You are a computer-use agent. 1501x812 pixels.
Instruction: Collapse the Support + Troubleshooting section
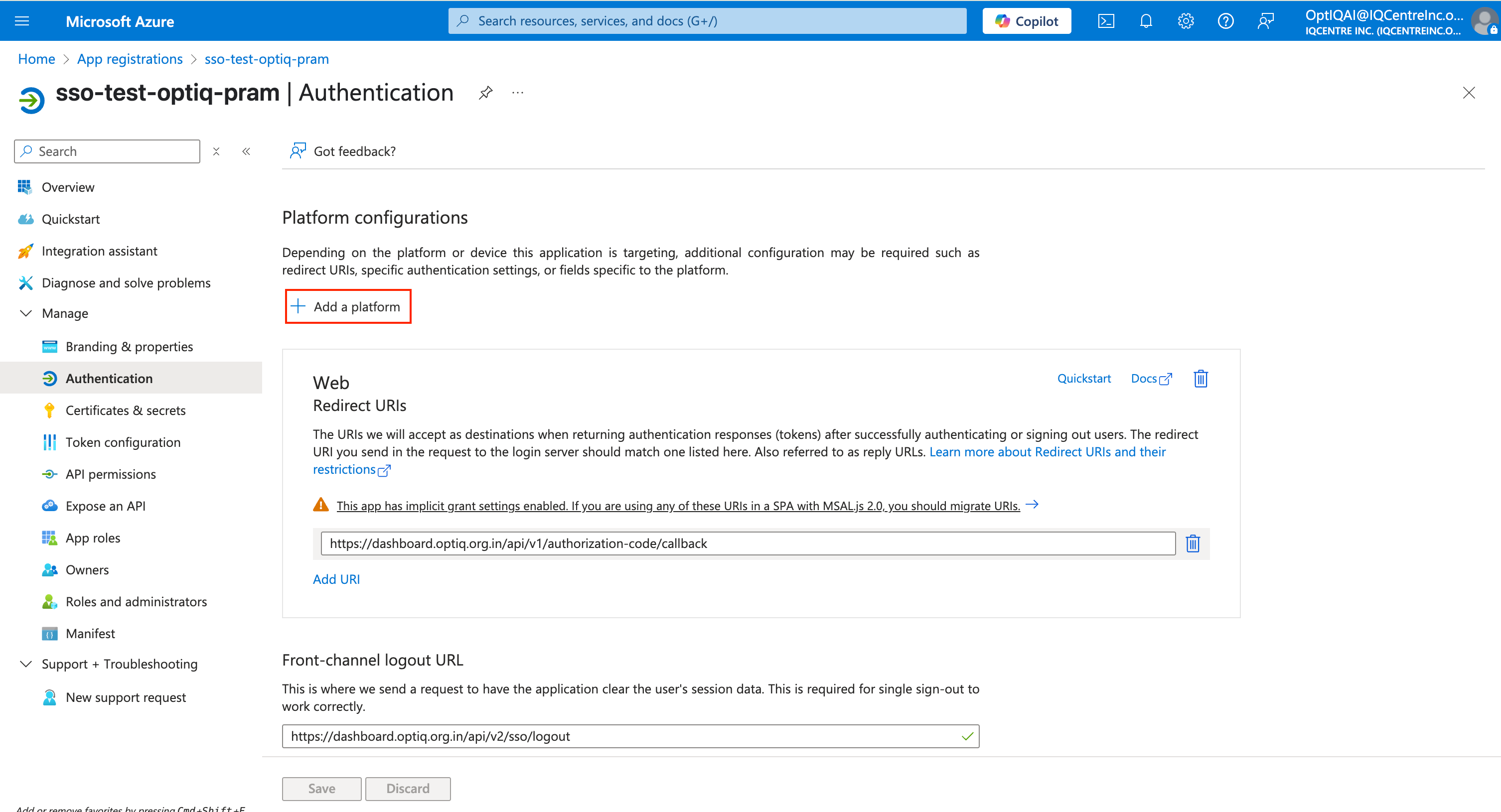point(25,664)
